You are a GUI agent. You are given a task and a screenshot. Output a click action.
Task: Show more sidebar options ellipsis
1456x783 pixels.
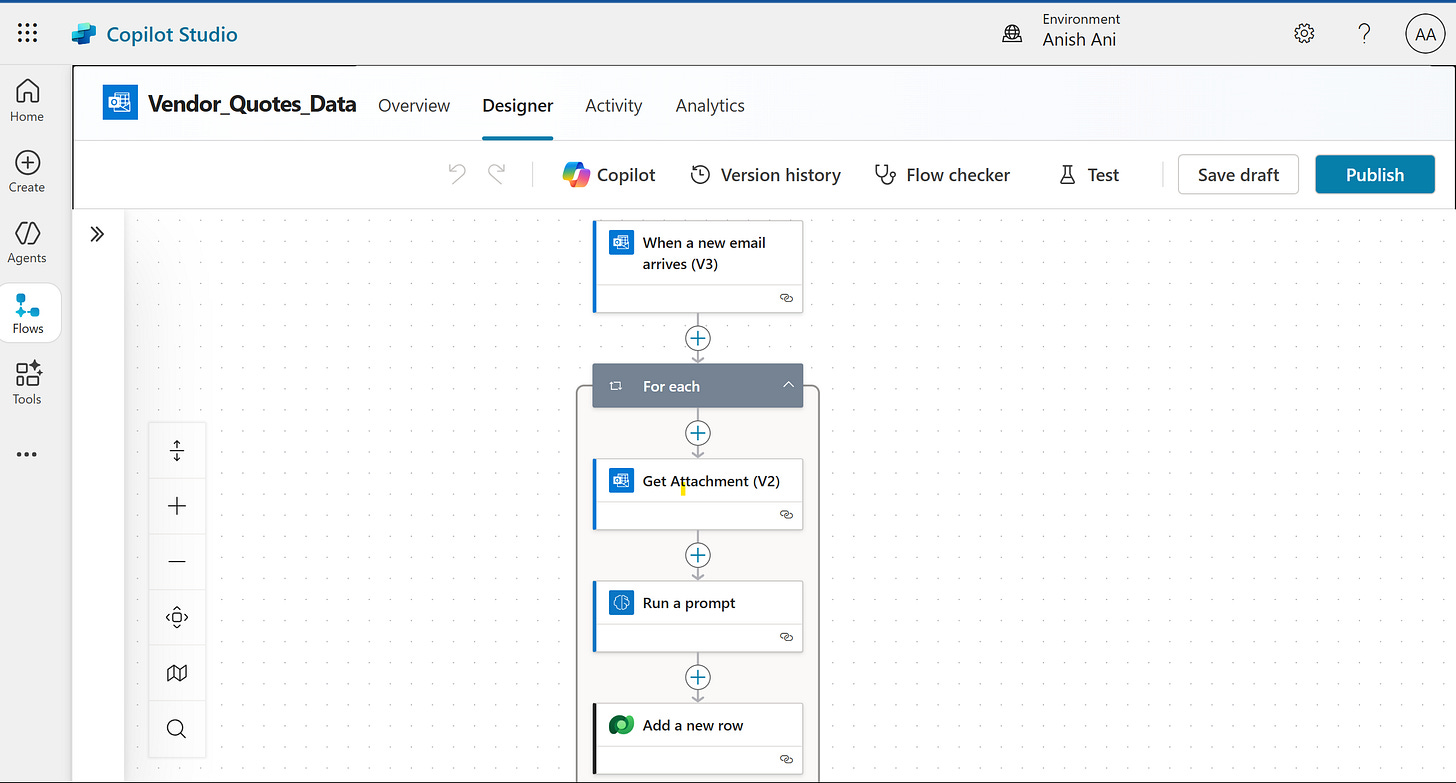pos(27,454)
